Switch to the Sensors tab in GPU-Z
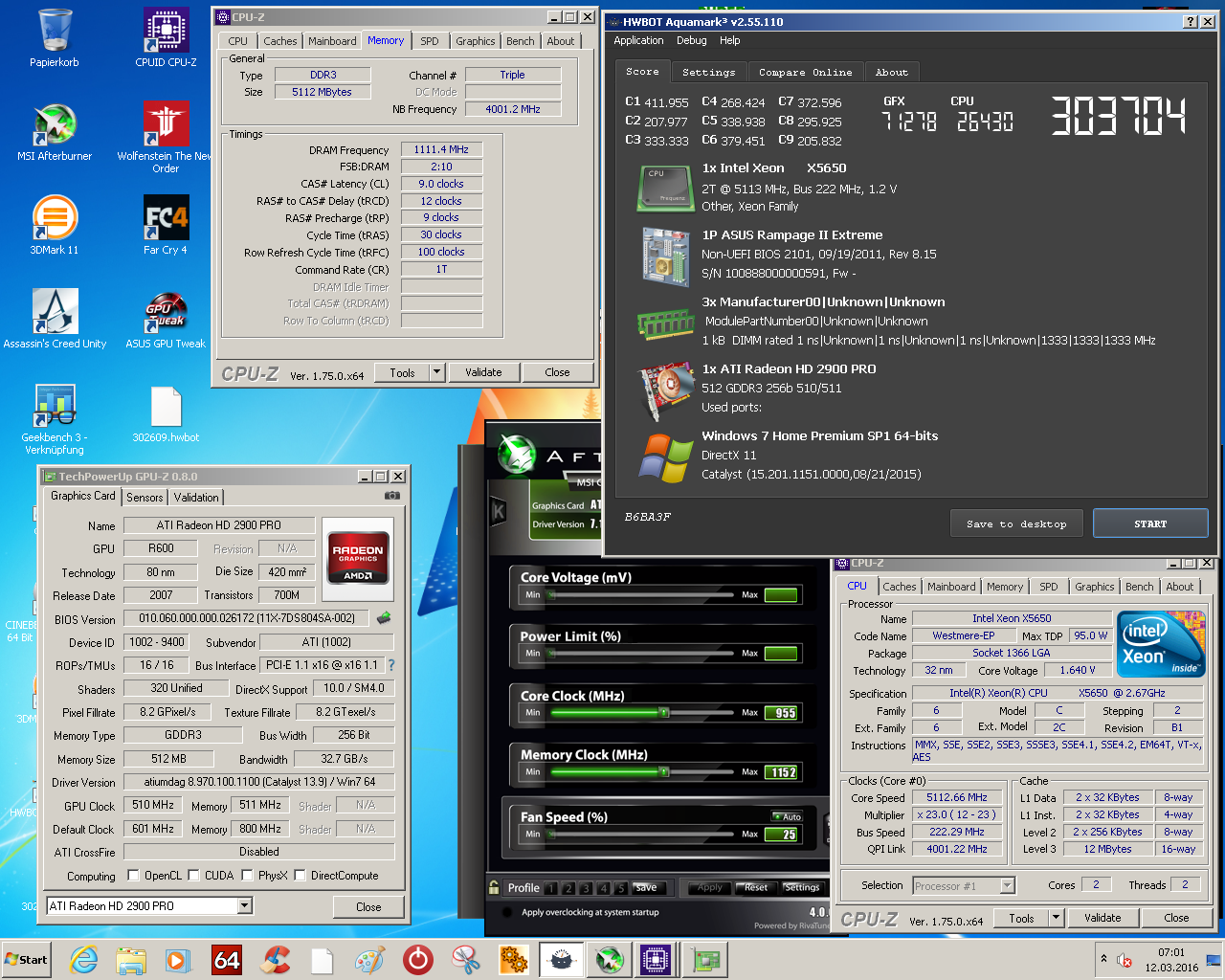This screenshot has height=980, width=1225. coord(145,497)
